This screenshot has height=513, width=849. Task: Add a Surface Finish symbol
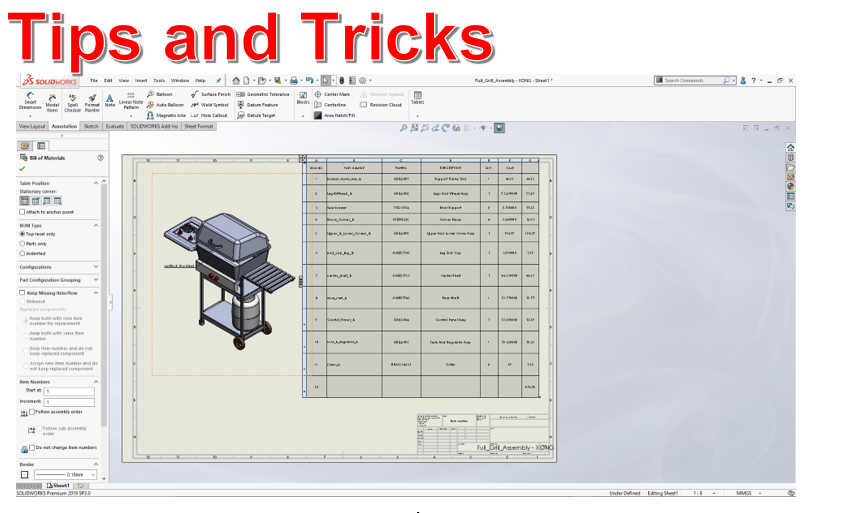pos(211,94)
